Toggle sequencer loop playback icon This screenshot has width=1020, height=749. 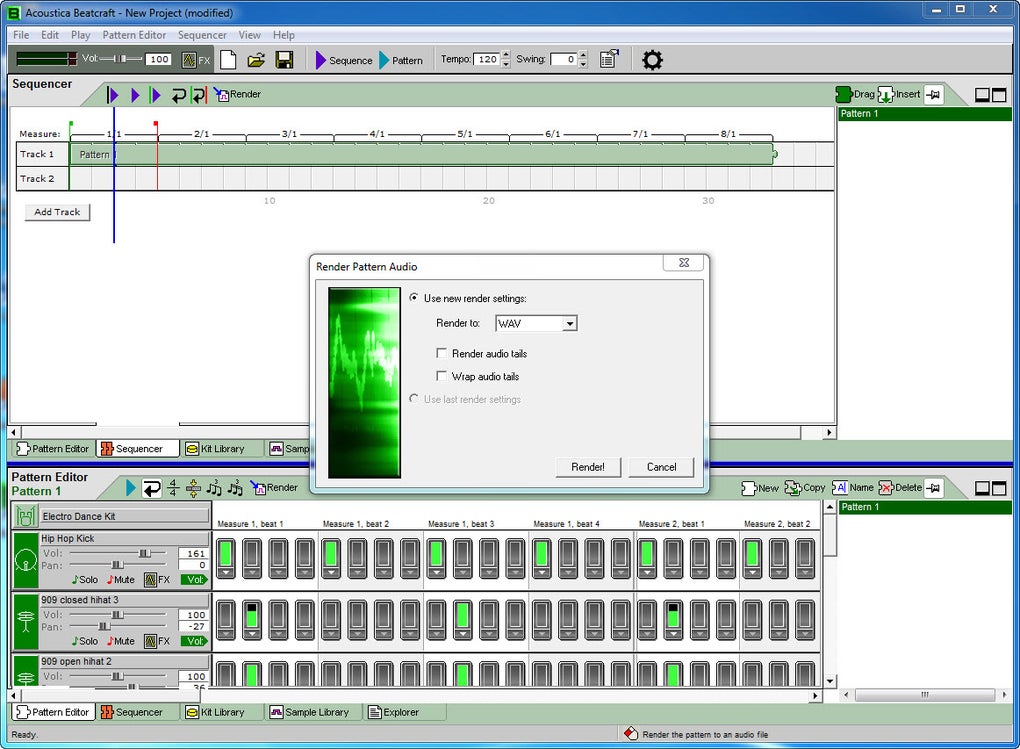tap(178, 95)
